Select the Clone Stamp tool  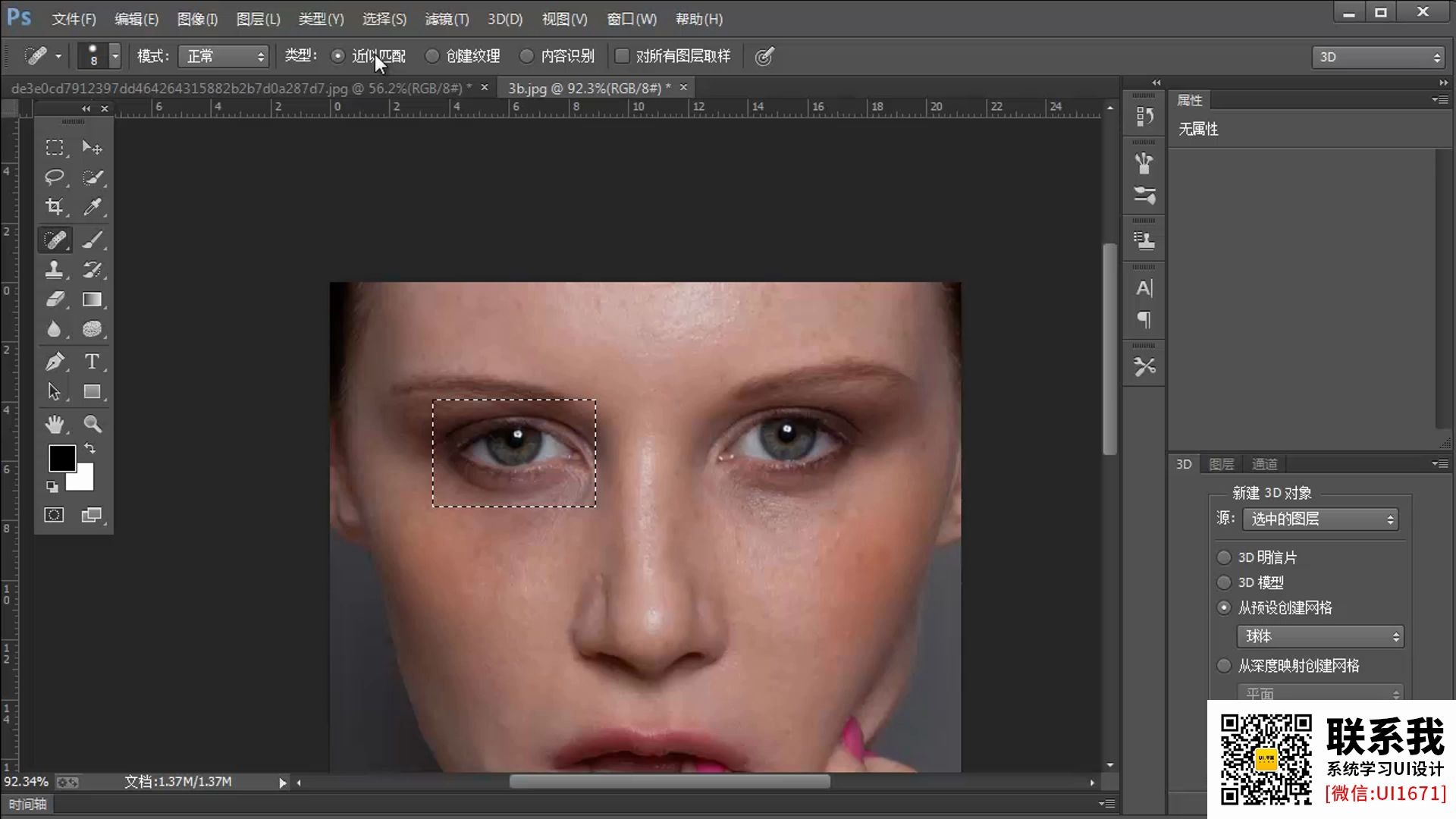click(54, 269)
